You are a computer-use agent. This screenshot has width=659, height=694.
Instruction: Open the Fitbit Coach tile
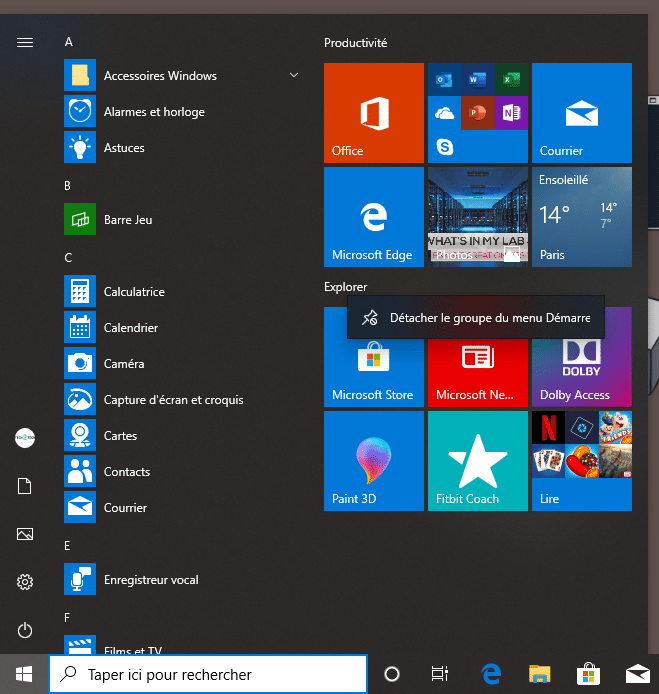pyautogui.click(x=477, y=461)
